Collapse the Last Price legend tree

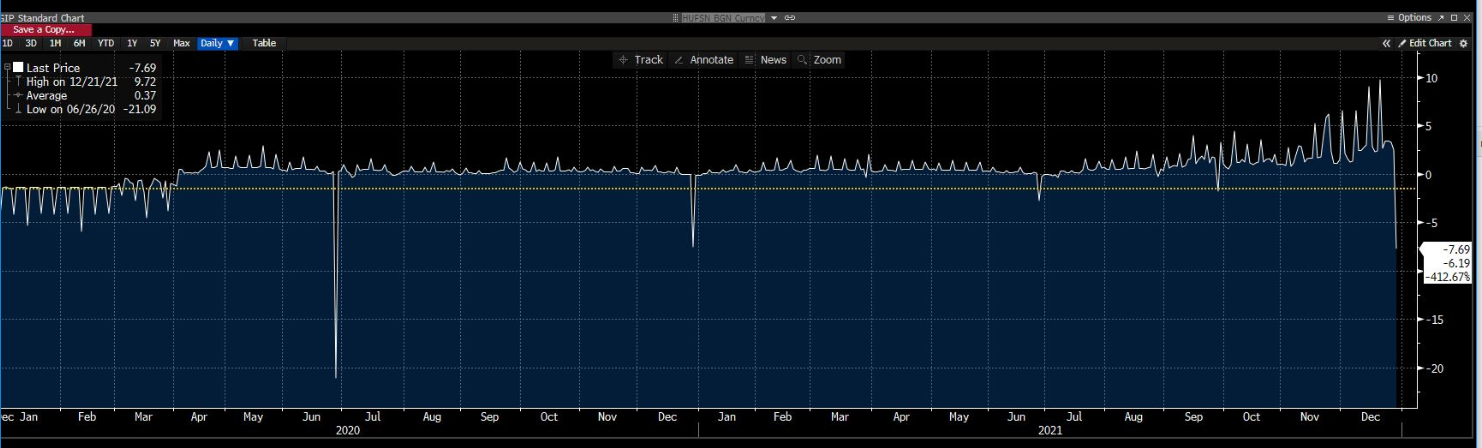point(6,68)
